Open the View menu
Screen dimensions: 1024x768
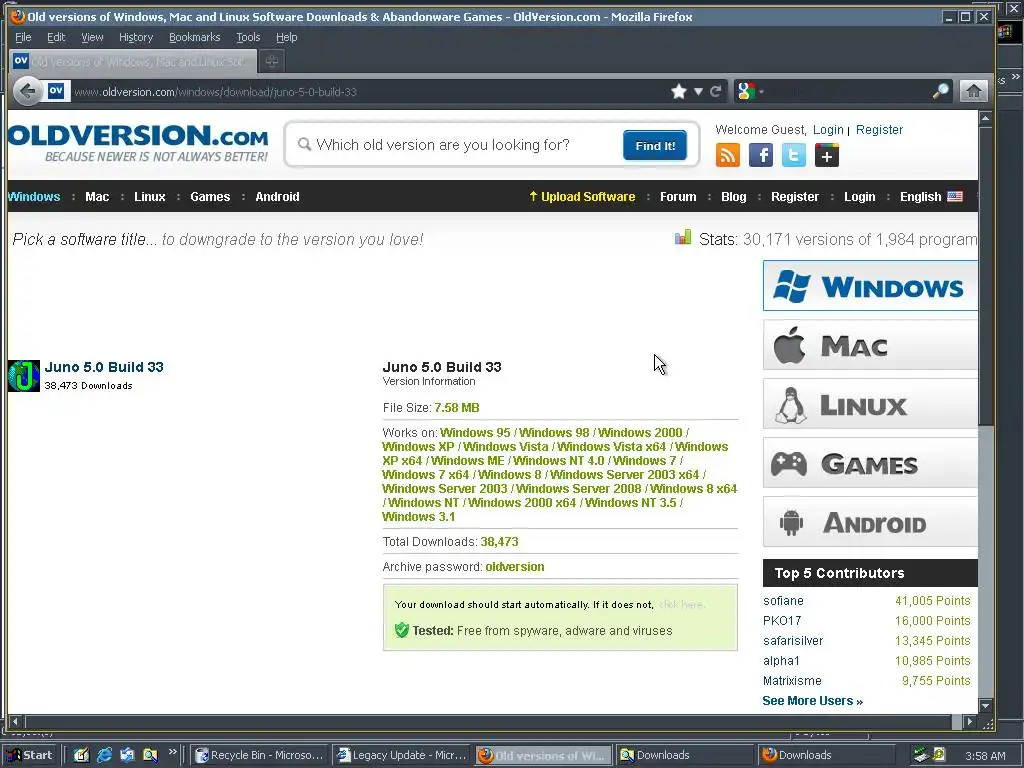tap(92, 37)
